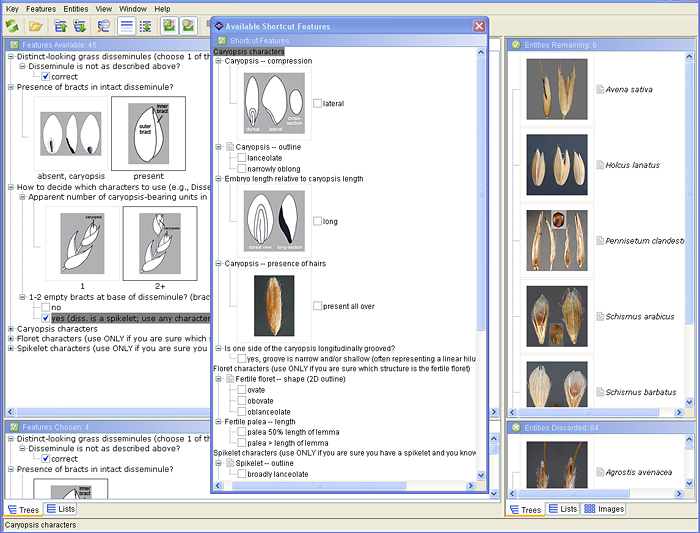Close the Available Shortcut Features dialog

[479, 26]
